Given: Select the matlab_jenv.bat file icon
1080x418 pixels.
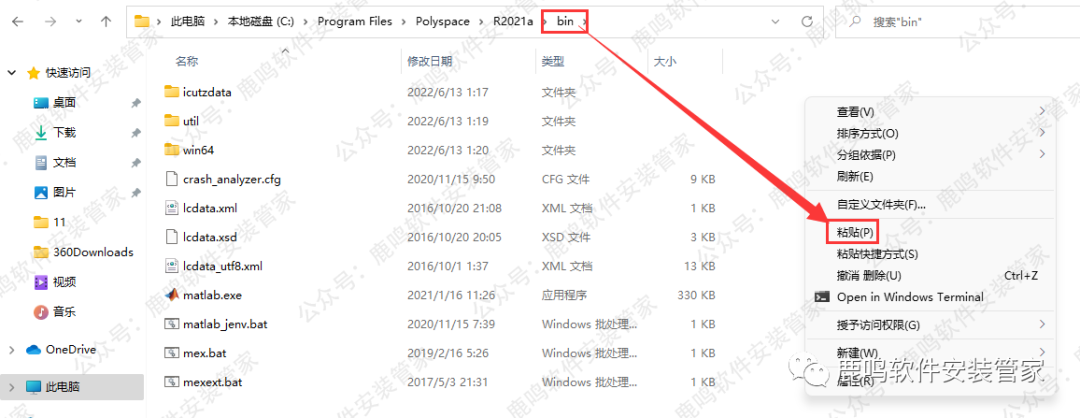Looking at the screenshot, I should (x=172, y=324).
